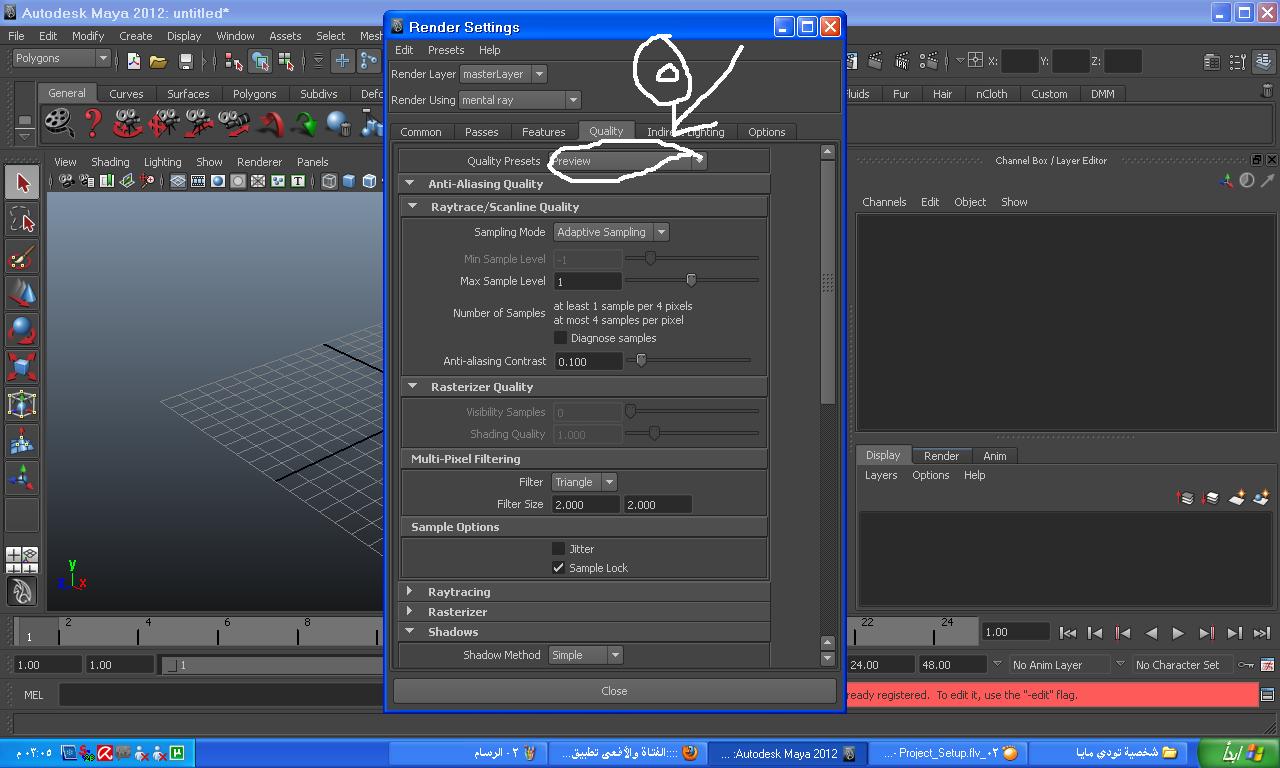Toggle wireframe cube display in viewport toolbar
The height and width of the screenshot is (768, 1280).
pyautogui.click(x=329, y=181)
